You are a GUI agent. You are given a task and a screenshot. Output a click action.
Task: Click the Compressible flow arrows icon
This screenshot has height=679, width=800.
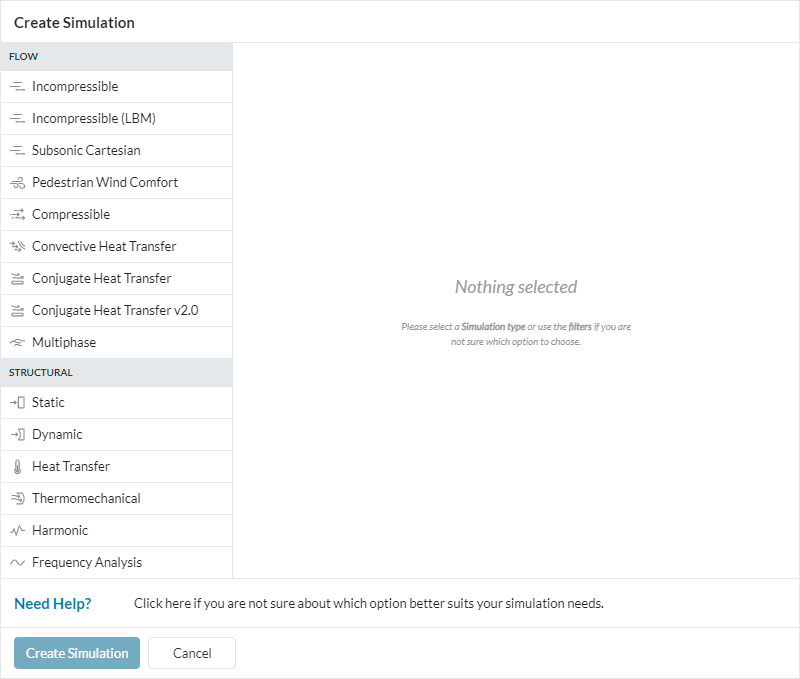17,215
